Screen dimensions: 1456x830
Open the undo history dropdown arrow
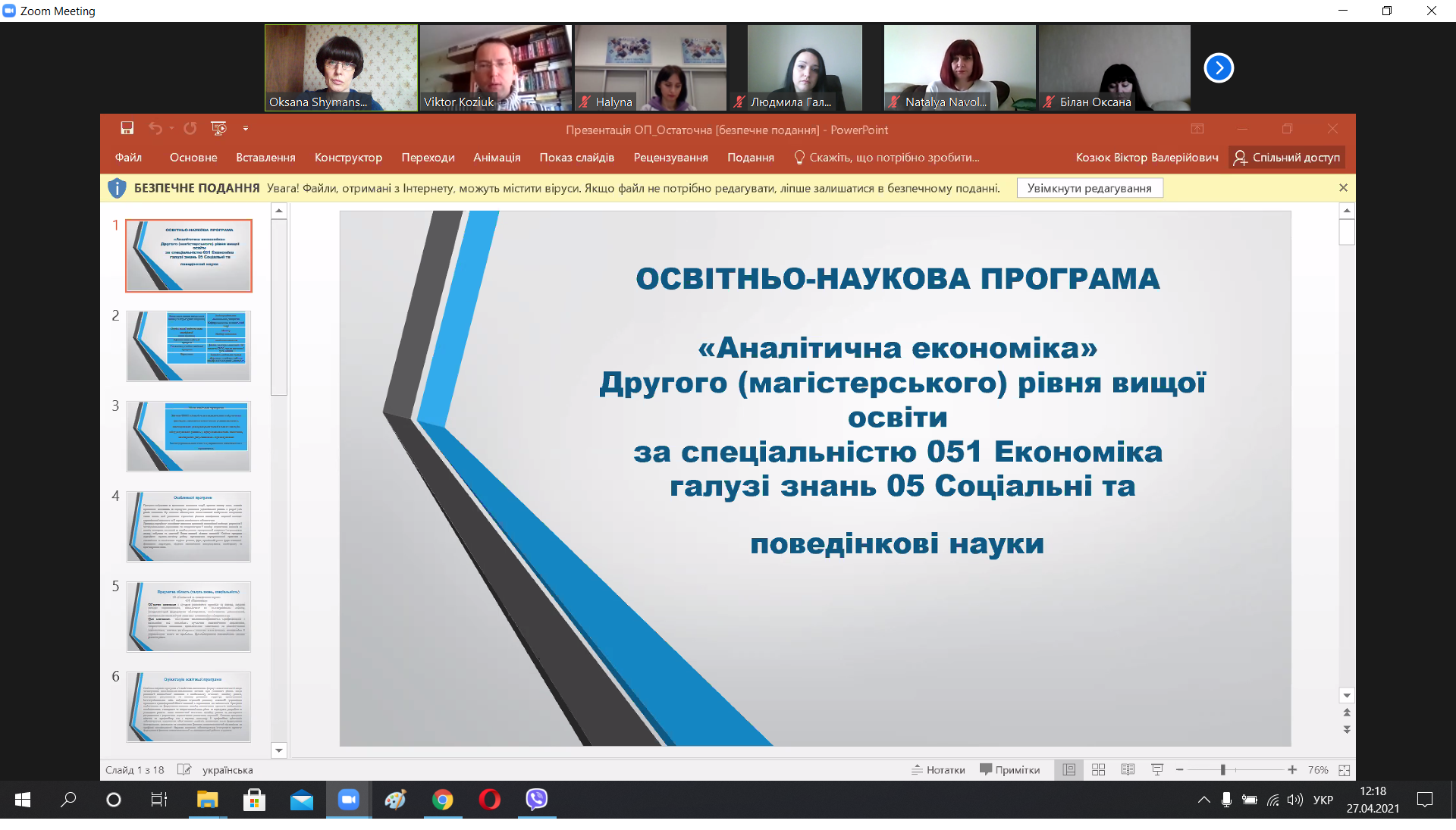point(172,128)
